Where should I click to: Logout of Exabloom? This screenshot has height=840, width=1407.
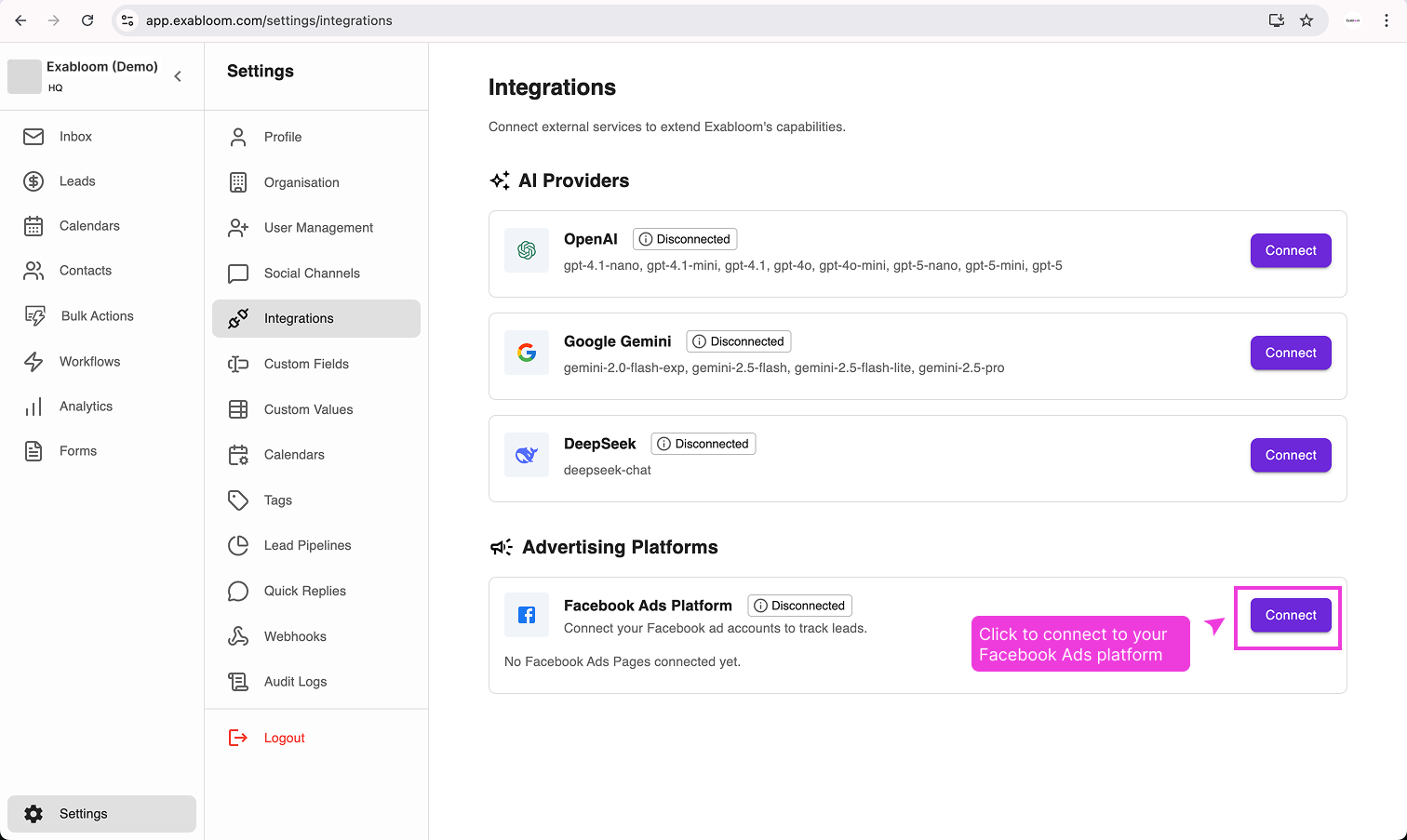[x=284, y=737]
